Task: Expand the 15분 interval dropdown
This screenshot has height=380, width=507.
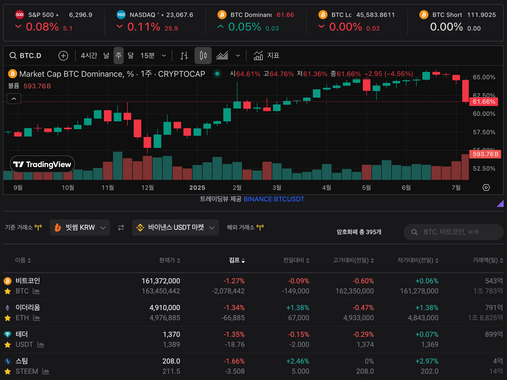Action: (153, 56)
